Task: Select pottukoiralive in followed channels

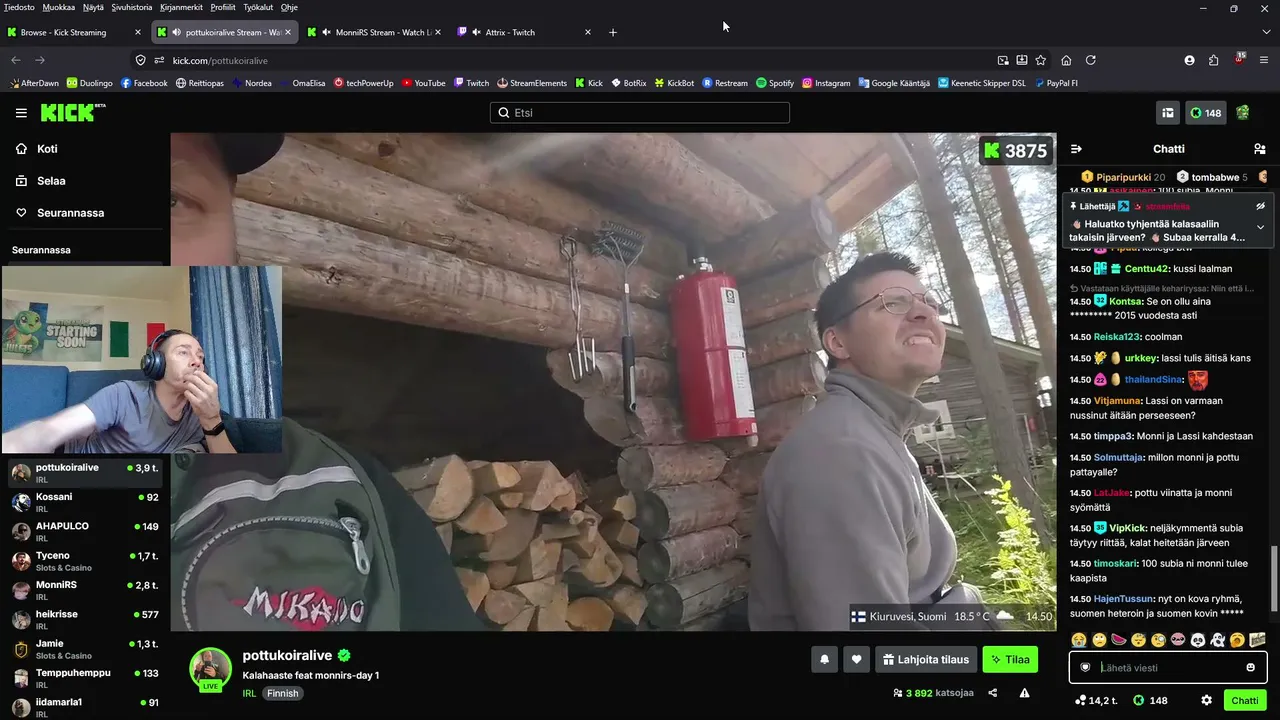Action: [x=85, y=473]
